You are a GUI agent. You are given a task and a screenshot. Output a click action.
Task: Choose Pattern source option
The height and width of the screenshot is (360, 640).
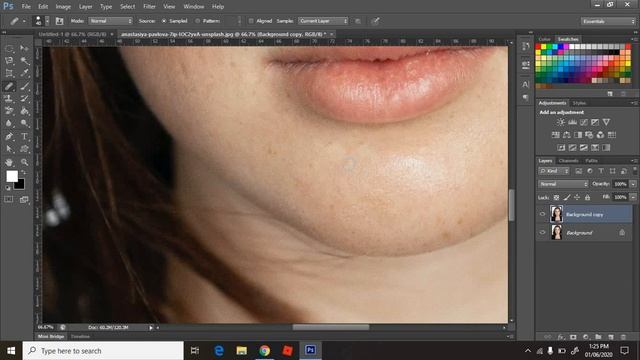tap(198, 21)
